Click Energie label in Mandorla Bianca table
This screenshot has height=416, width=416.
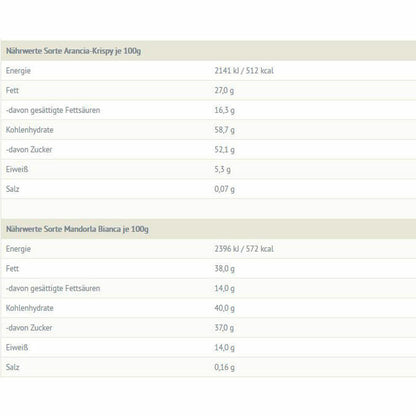coord(18,249)
